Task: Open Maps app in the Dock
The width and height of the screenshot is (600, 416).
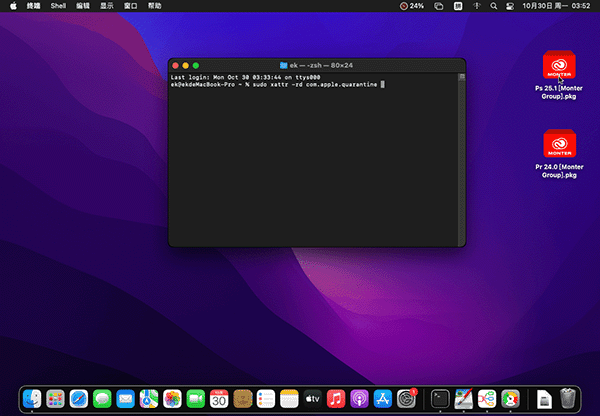Action: pyautogui.click(x=149, y=399)
